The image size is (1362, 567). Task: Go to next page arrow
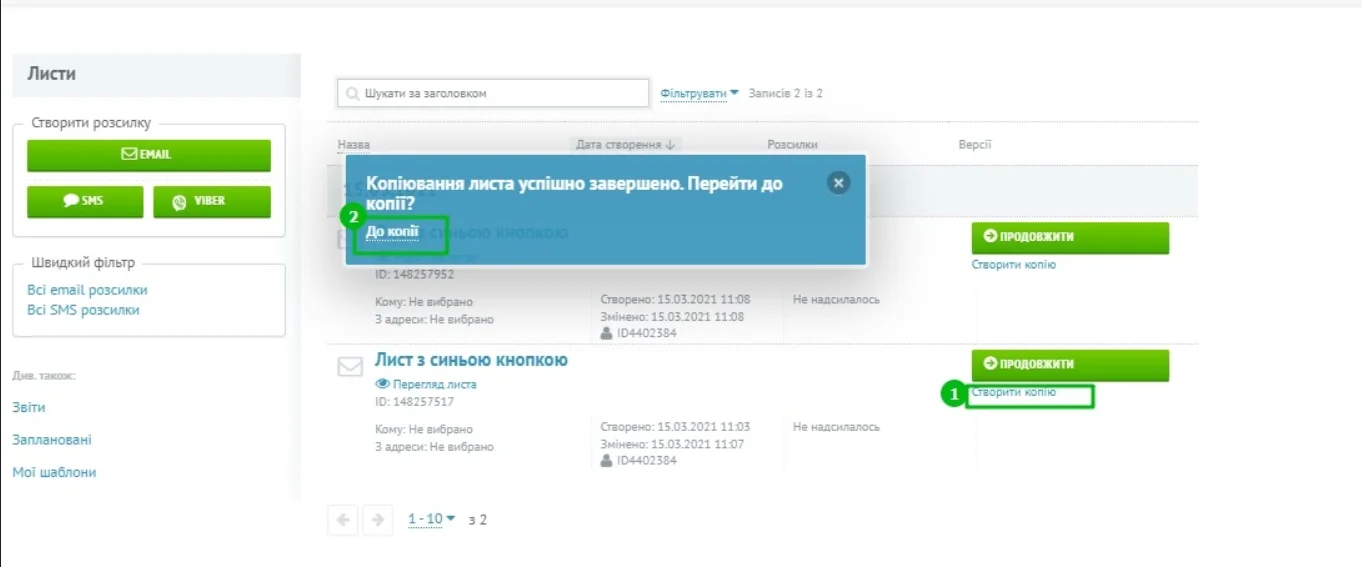pyautogui.click(x=376, y=520)
